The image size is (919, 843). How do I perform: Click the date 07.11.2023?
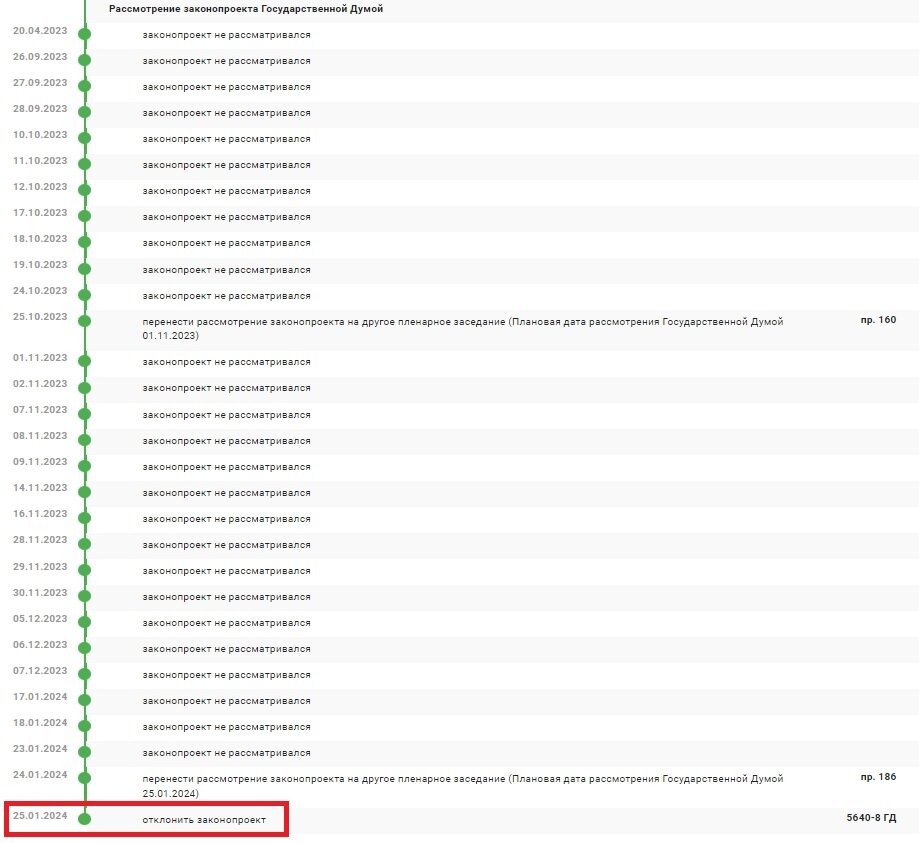(x=40, y=409)
